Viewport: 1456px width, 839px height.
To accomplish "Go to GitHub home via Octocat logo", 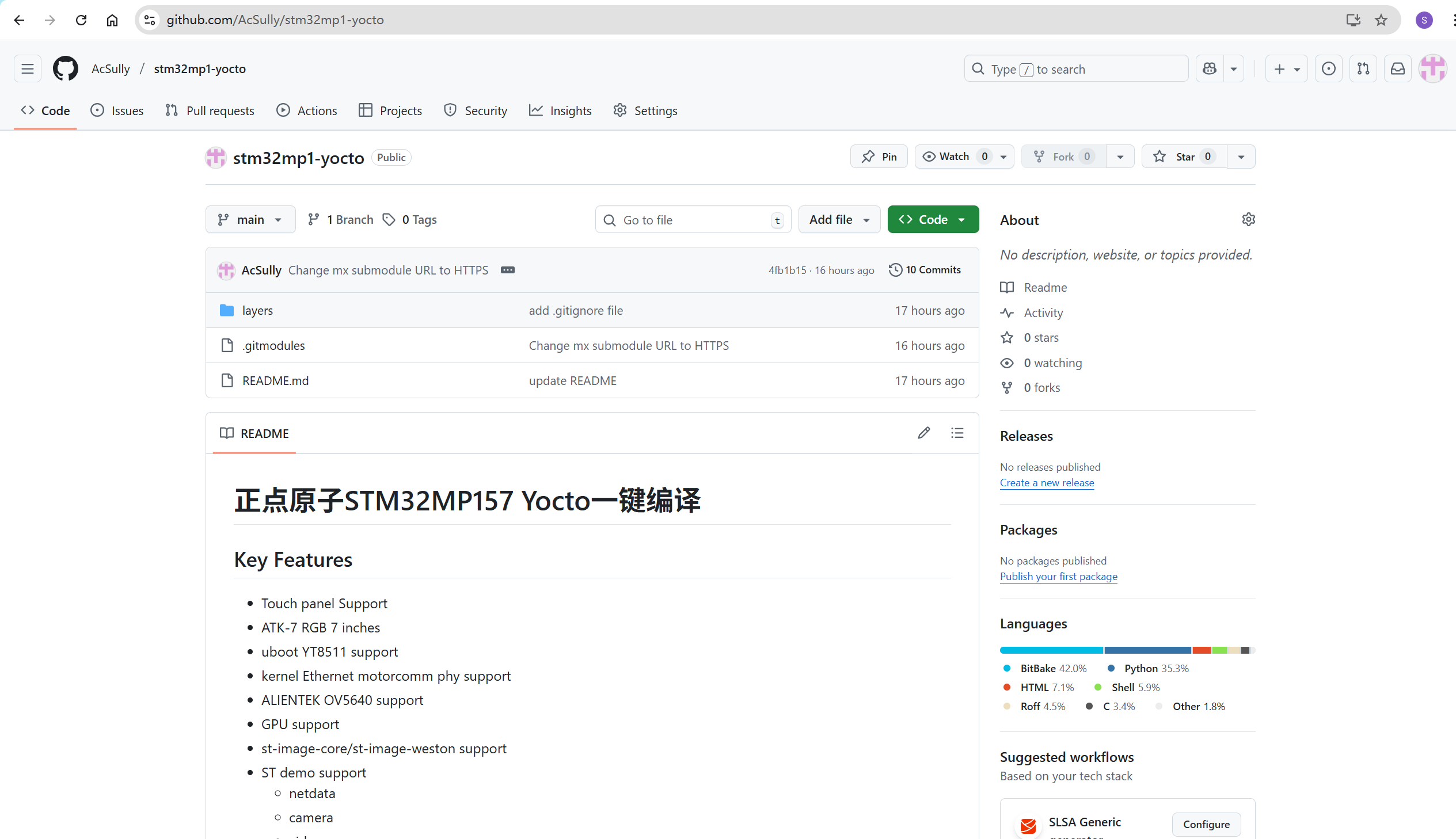I will pos(66,69).
